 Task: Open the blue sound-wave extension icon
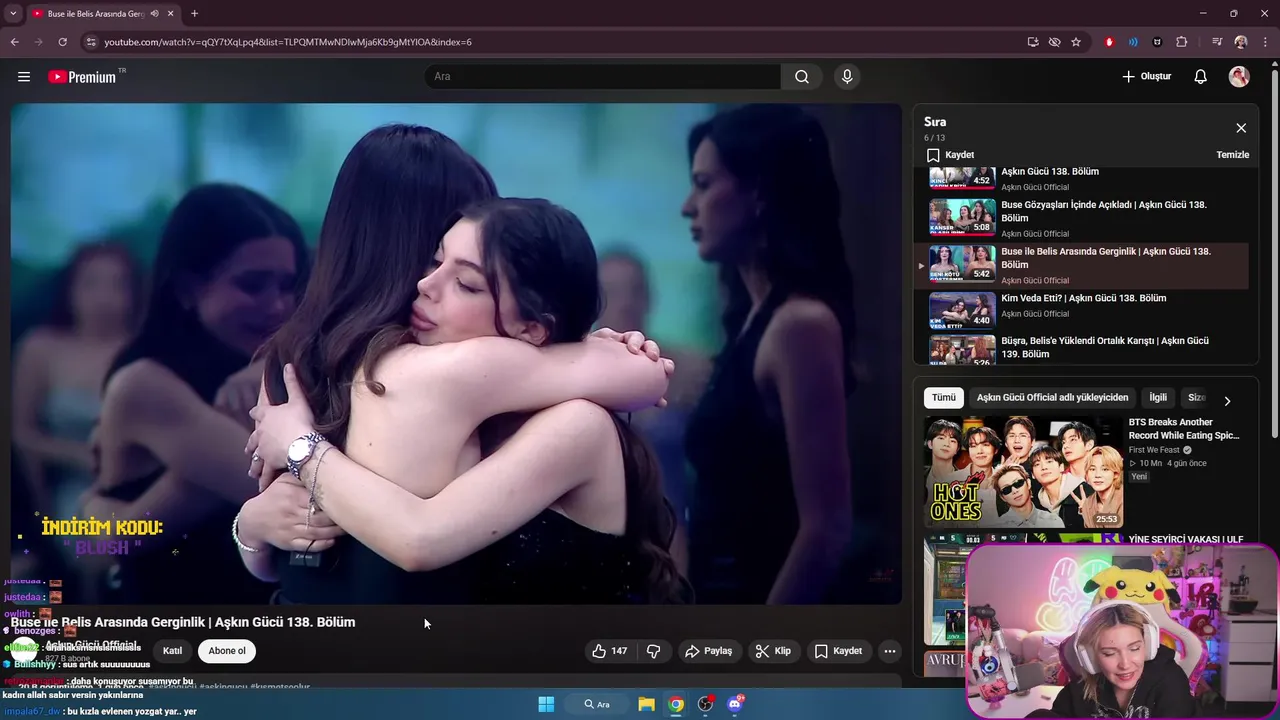(x=1133, y=42)
